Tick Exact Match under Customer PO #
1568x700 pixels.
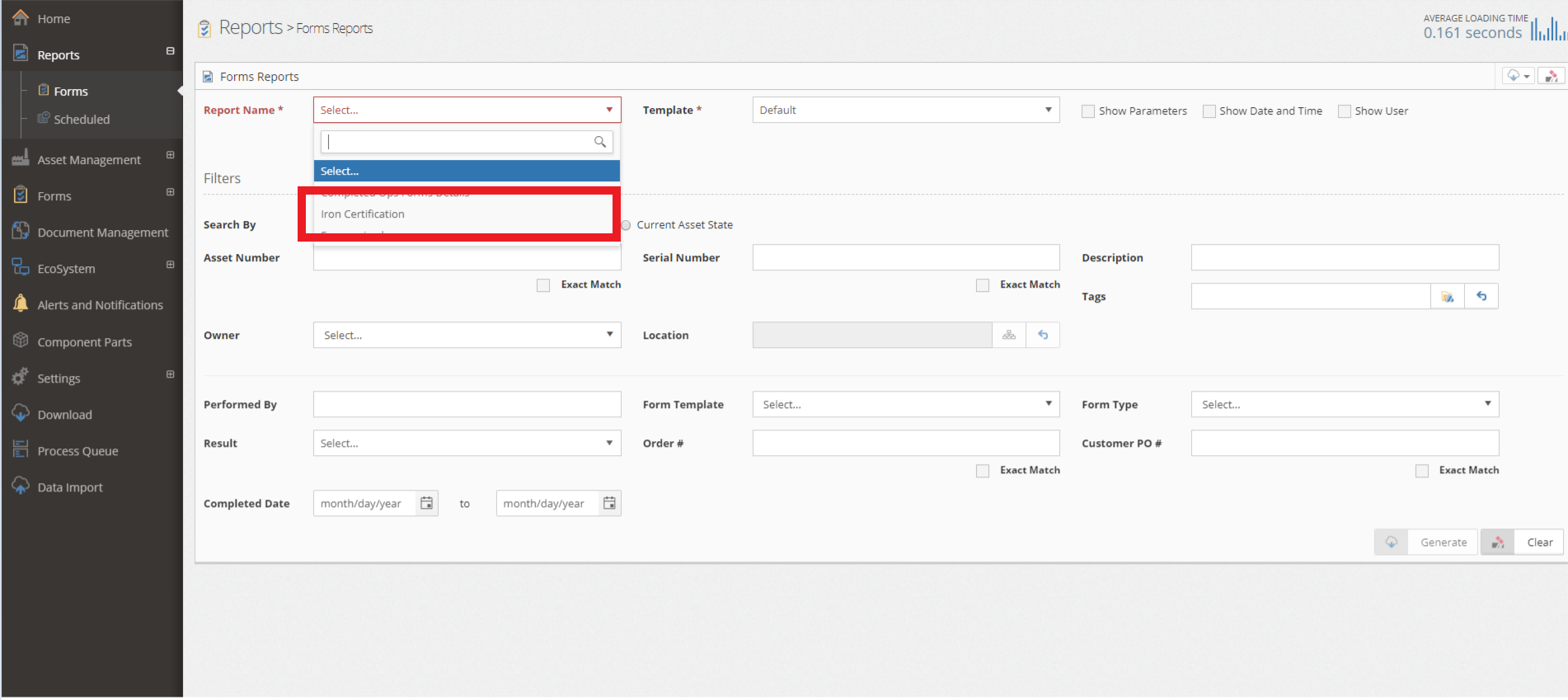click(1422, 471)
